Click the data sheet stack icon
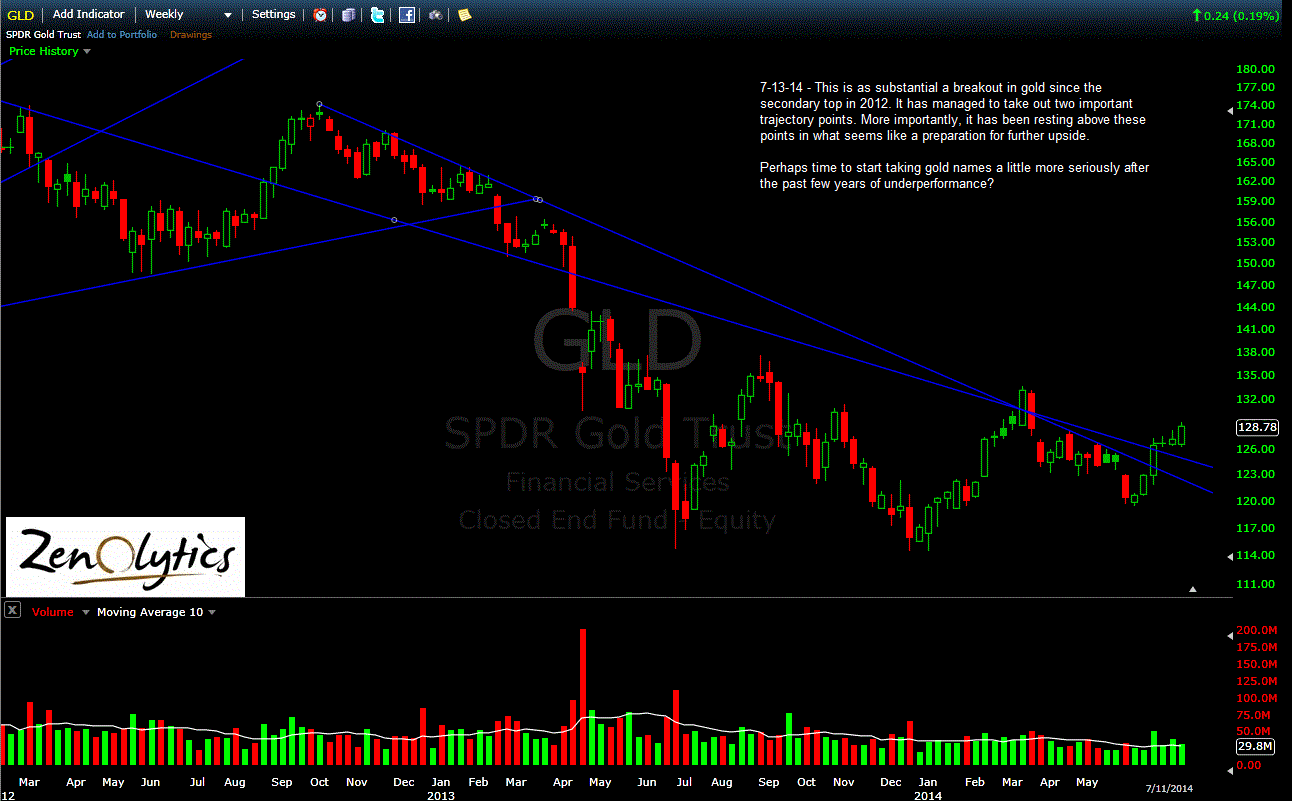This screenshot has width=1292, height=801. pos(348,15)
